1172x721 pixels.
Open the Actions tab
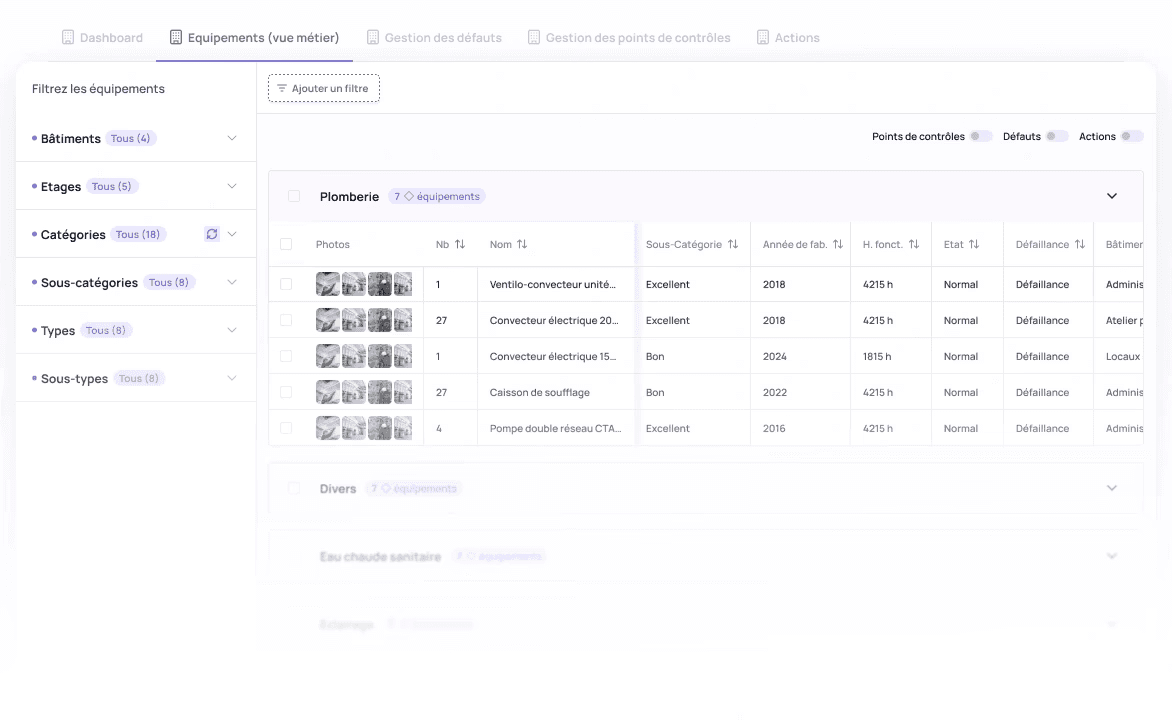coord(789,37)
